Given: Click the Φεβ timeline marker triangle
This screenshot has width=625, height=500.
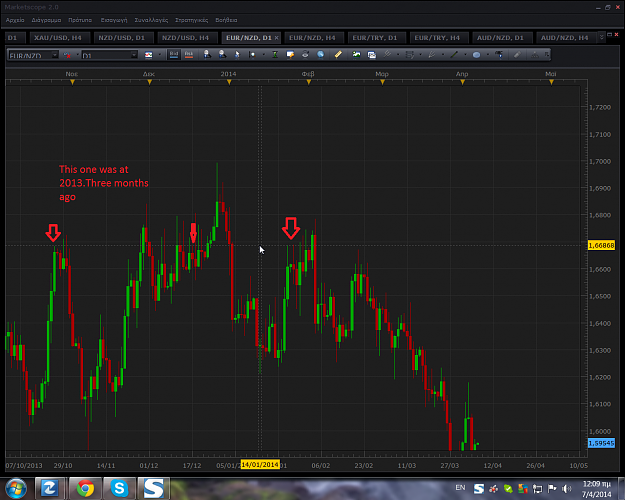Looking at the screenshot, I should click(309, 82).
